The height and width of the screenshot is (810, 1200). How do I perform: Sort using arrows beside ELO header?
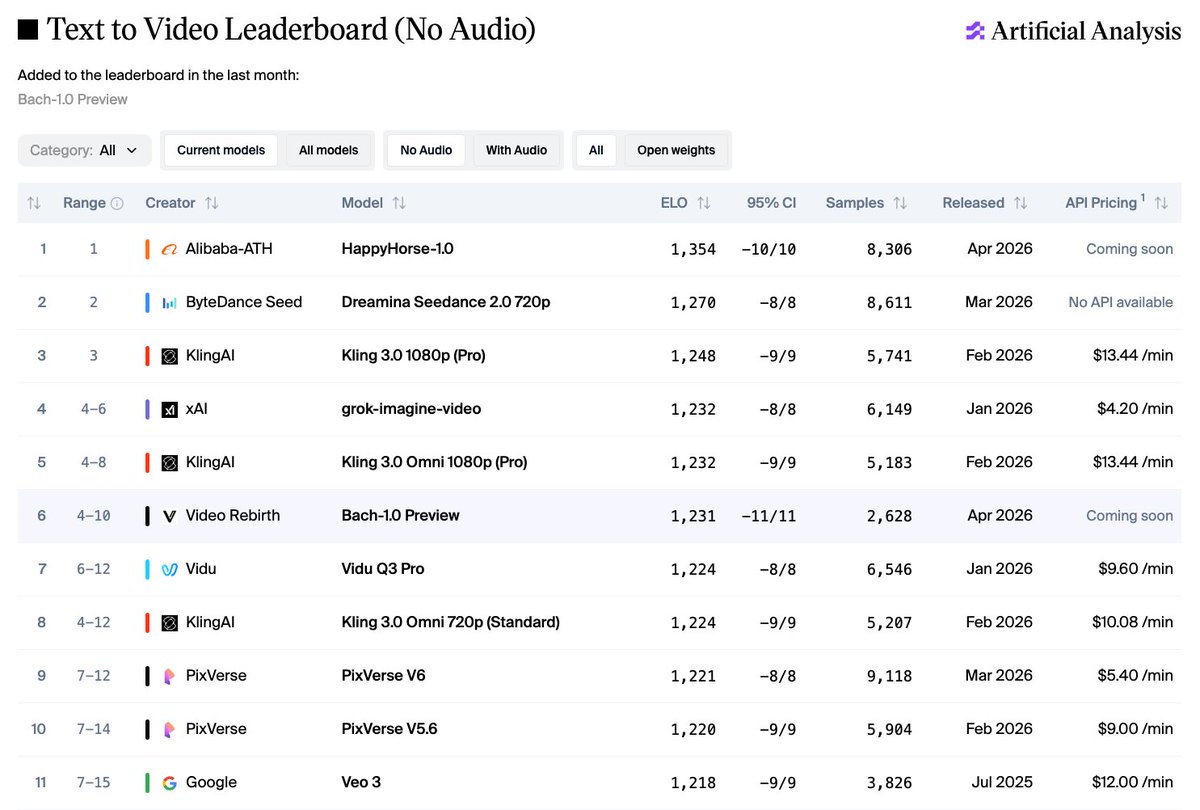click(704, 203)
